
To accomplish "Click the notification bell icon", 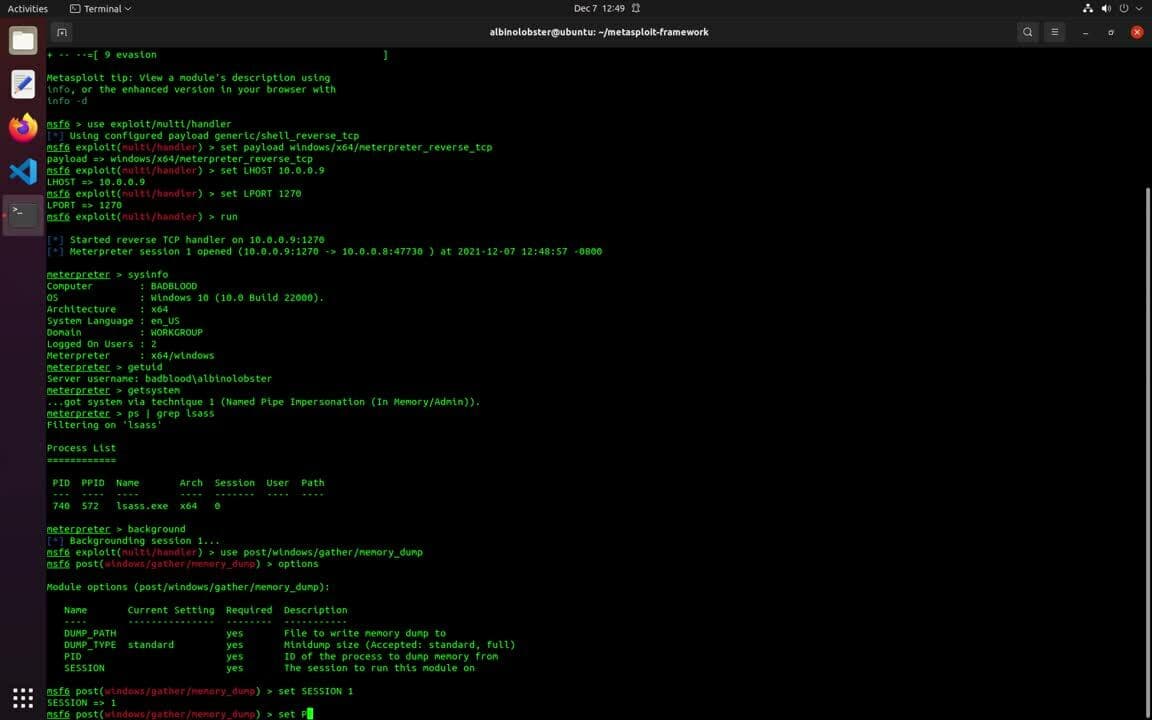I will point(636,9).
